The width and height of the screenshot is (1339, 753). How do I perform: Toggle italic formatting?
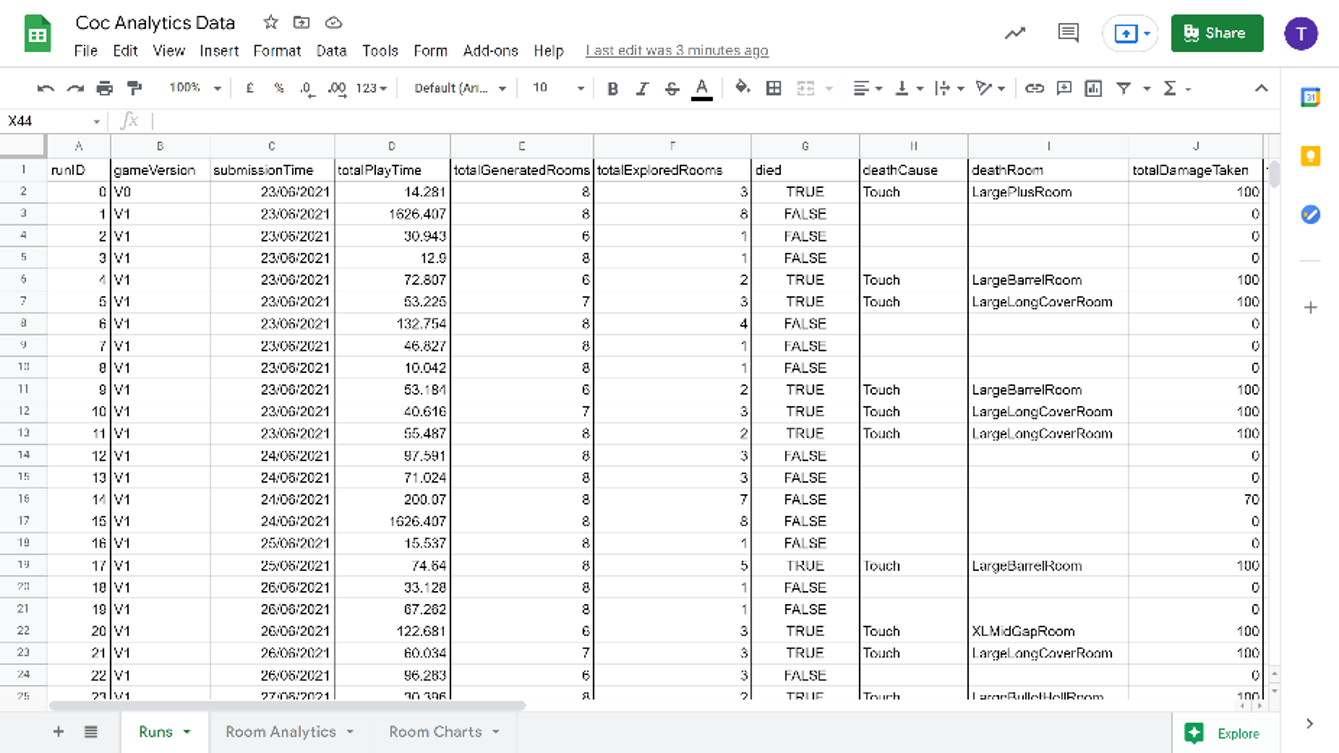click(x=642, y=88)
